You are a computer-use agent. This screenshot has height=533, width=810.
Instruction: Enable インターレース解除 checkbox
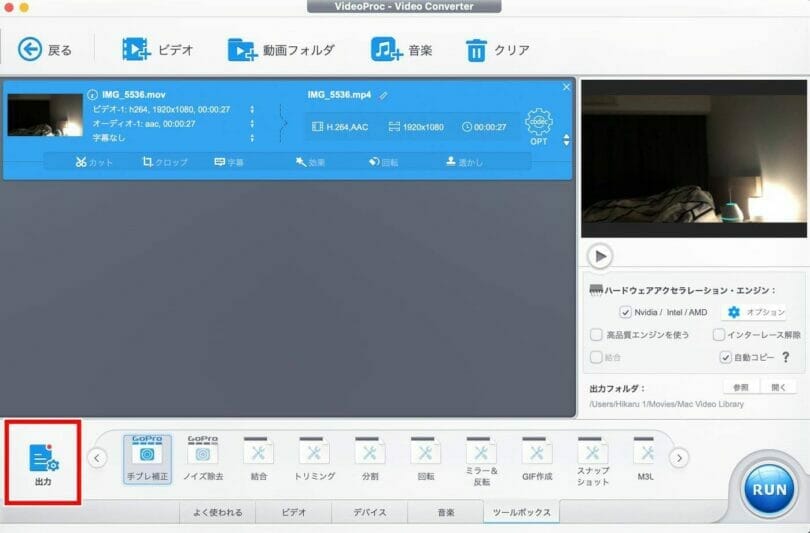coord(719,335)
